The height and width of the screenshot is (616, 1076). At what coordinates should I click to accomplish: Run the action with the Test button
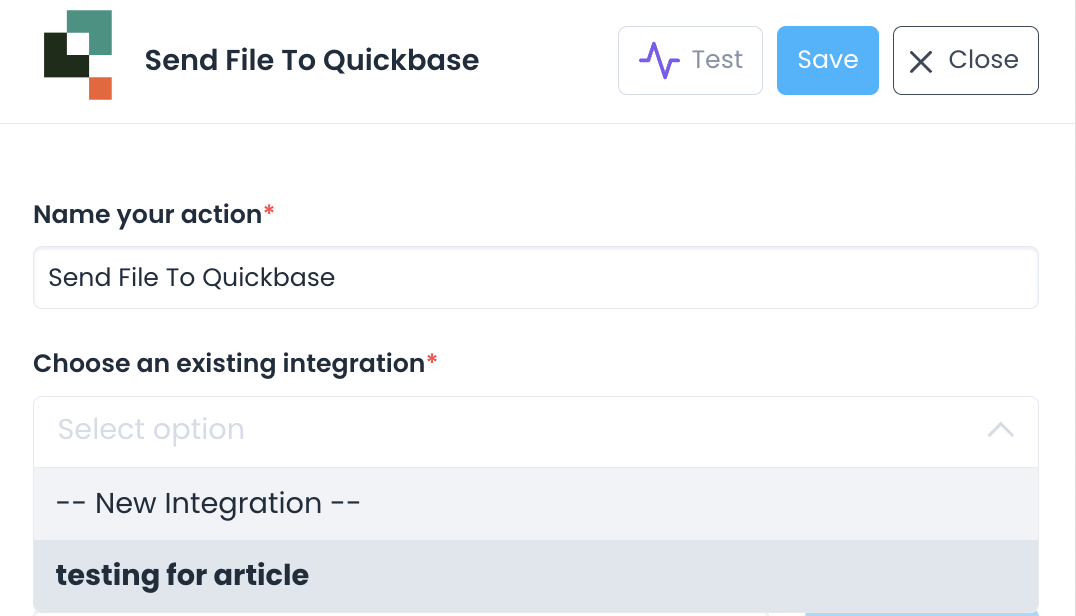691,60
